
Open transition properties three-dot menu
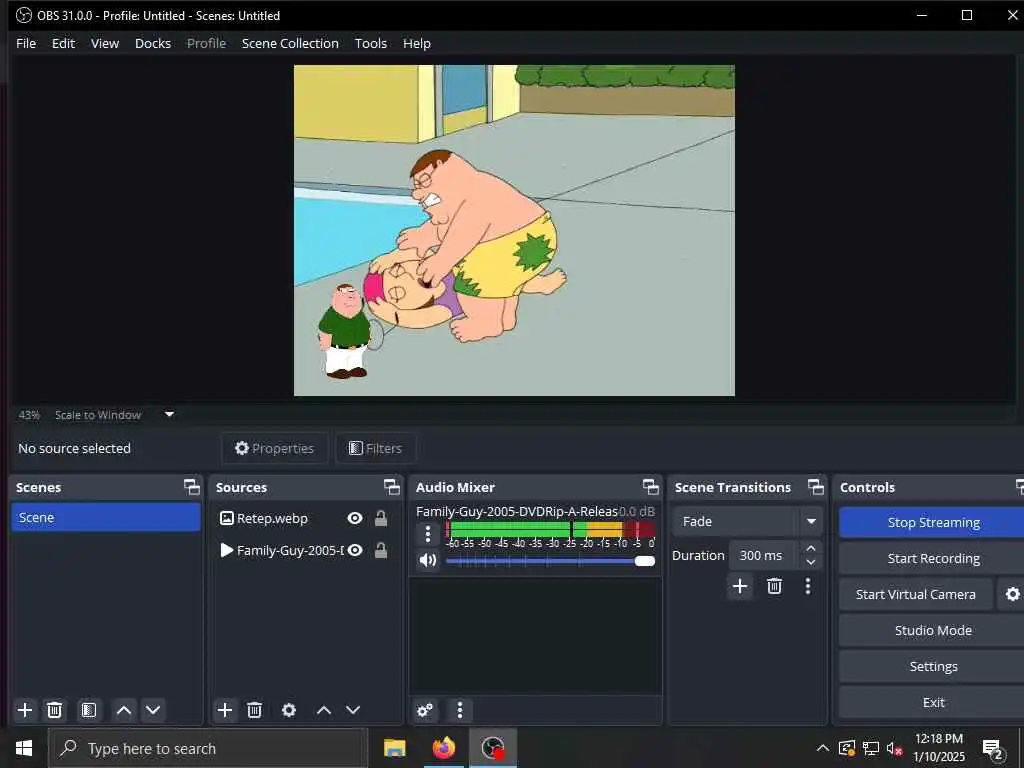point(808,586)
